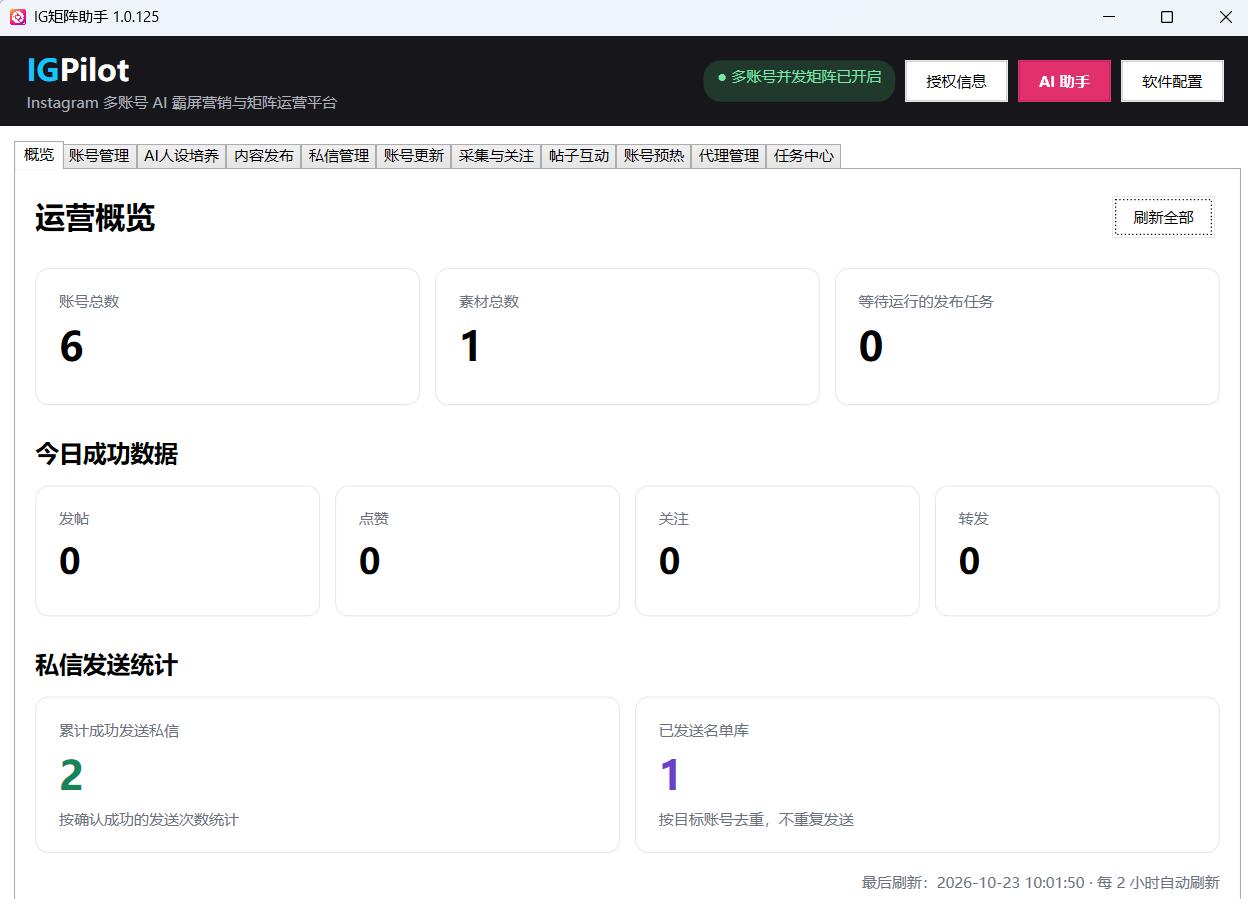
Task: Click the 关注 label
Action: pos(674,519)
